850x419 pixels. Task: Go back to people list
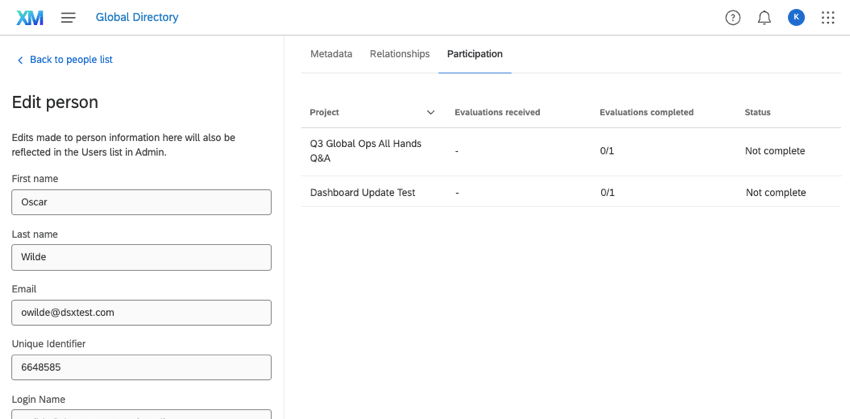click(x=71, y=60)
